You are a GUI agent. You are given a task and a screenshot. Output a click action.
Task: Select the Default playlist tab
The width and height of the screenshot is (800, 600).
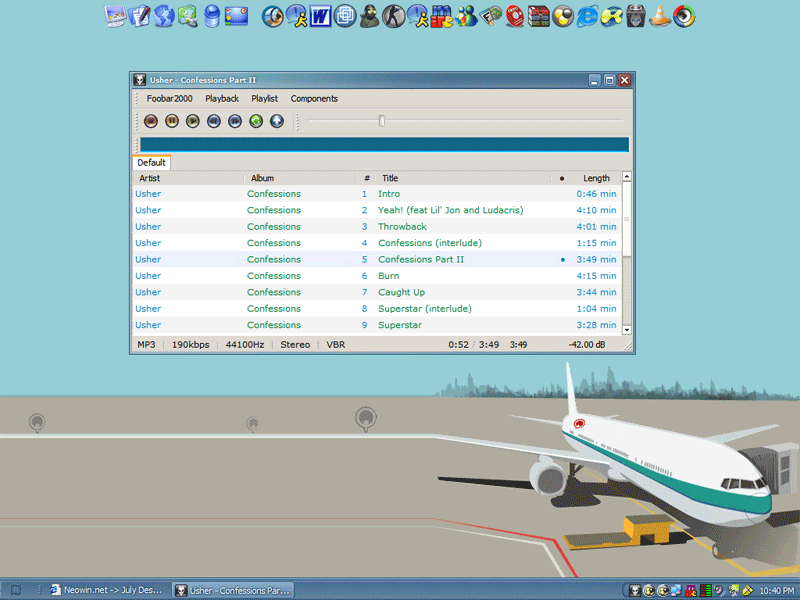pos(152,163)
